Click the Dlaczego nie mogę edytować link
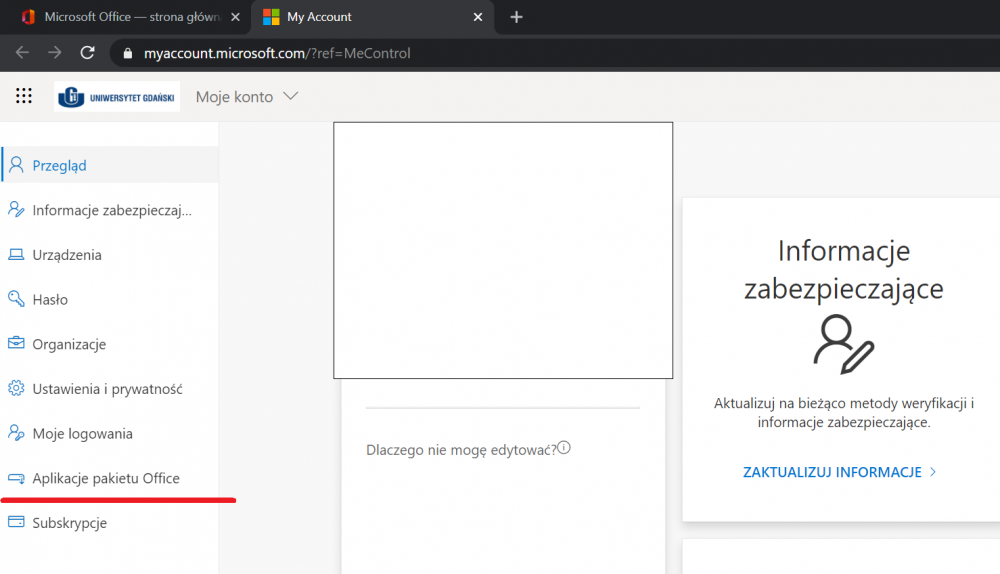 (x=461, y=450)
